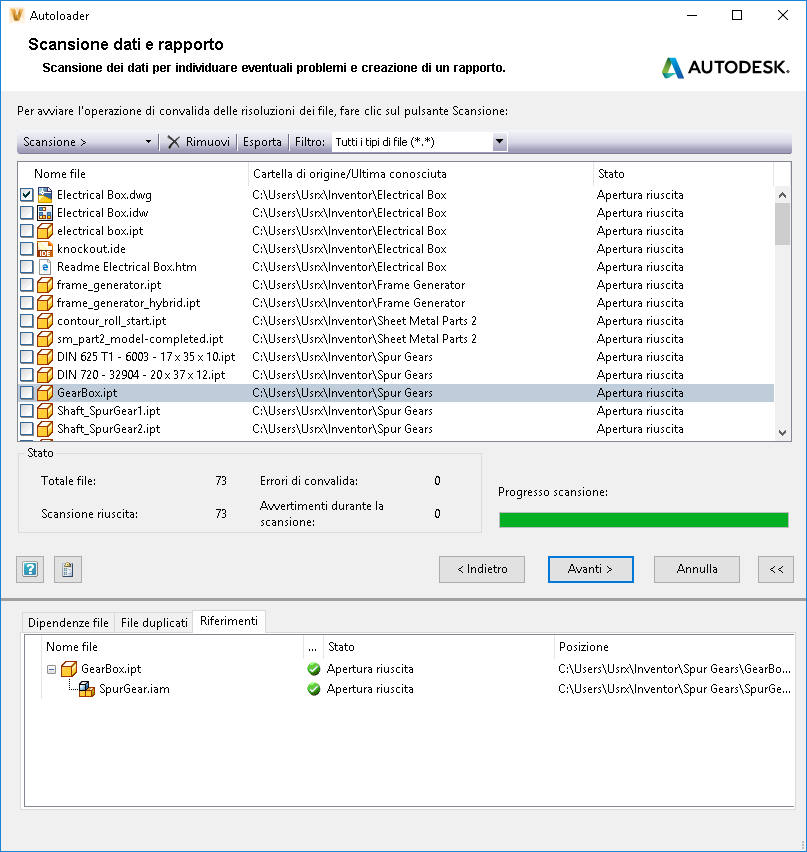Image resolution: width=807 pixels, height=852 pixels.
Task: Click the file list scroll up arrow
Action: tap(783, 195)
